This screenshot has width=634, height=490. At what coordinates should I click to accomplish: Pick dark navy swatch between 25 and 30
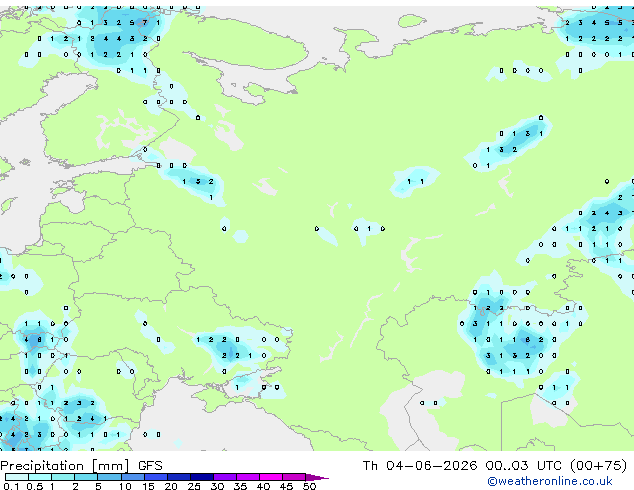202,477
